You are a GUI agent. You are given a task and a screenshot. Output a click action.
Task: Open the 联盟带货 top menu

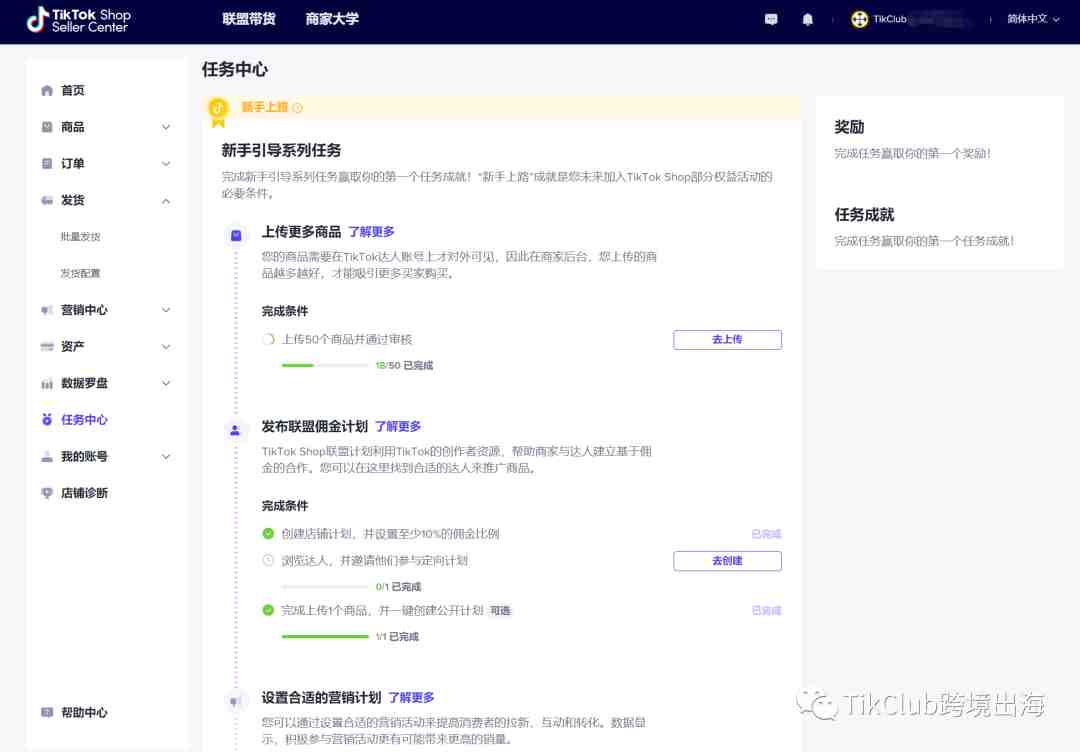249,19
